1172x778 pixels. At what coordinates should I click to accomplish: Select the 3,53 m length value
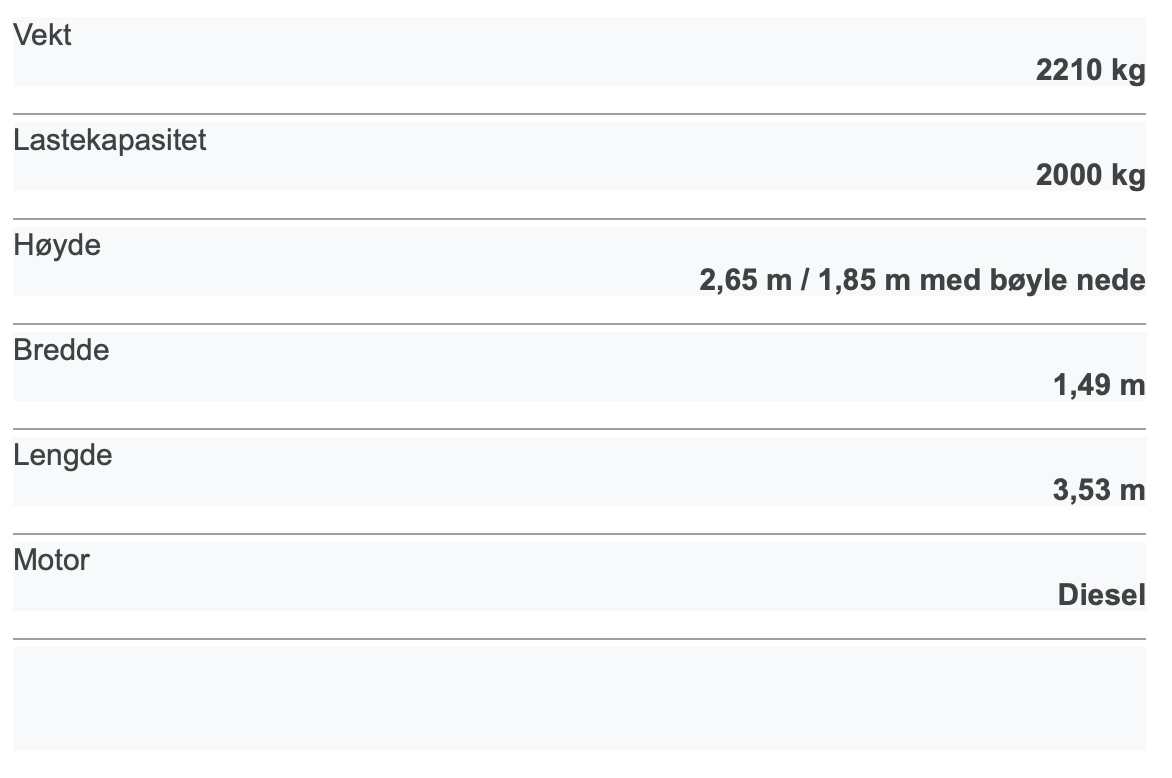tap(1098, 490)
